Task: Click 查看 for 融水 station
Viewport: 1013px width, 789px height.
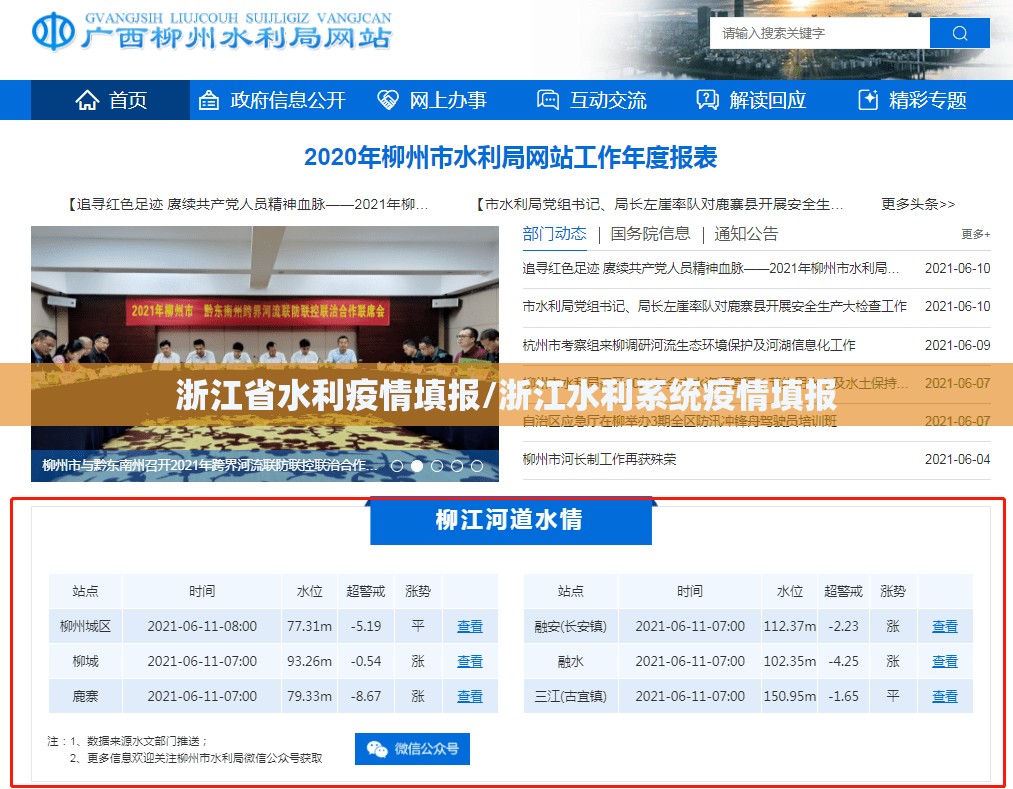Action: coord(945,661)
